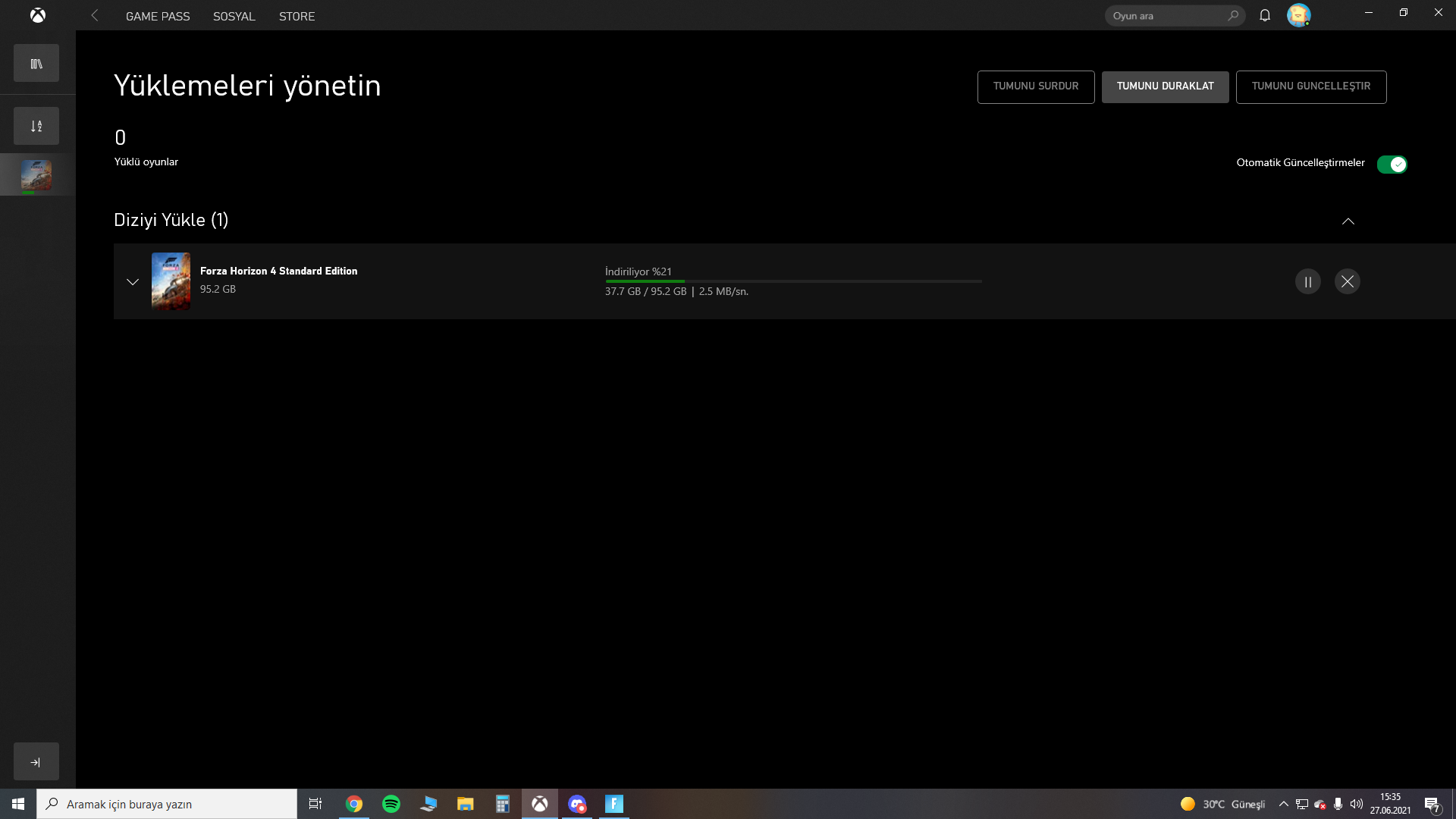Select Forza Horizon thumbnail in sidebar
This screenshot has width=1456, height=819.
(36, 175)
